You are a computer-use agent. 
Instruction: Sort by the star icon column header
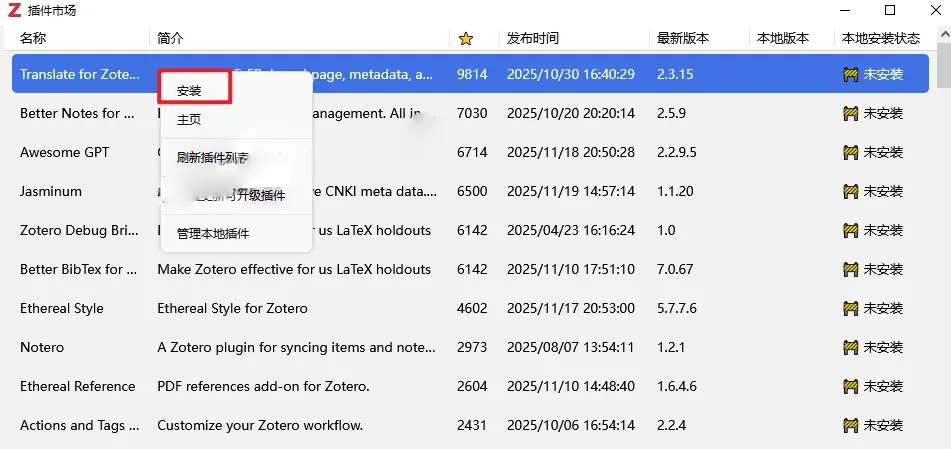coord(466,39)
